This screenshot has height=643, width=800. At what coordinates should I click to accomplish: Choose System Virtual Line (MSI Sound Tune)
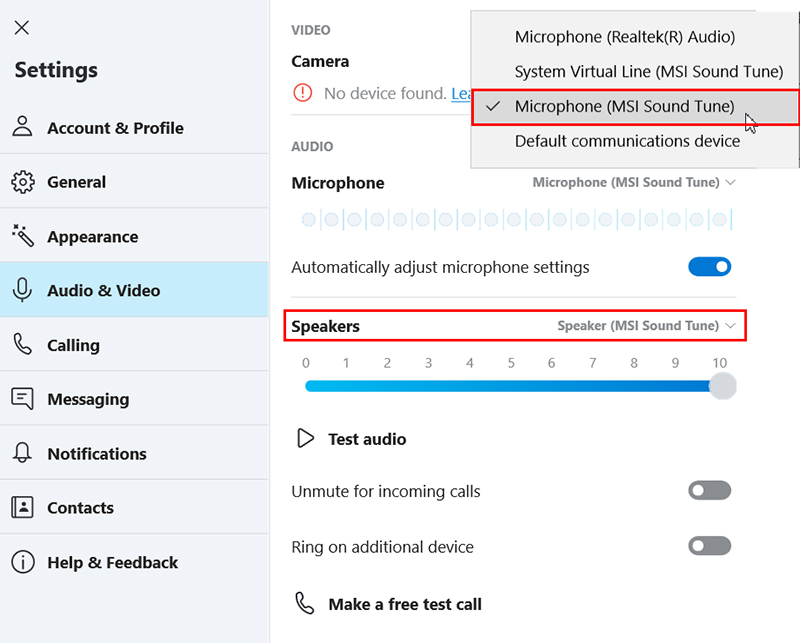(x=635, y=71)
